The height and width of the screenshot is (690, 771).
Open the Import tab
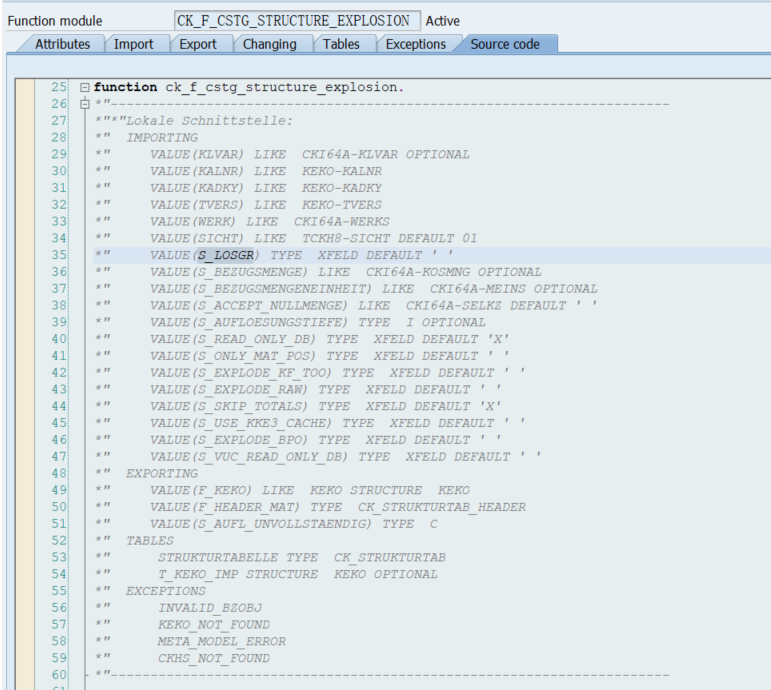pyautogui.click(x=133, y=44)
